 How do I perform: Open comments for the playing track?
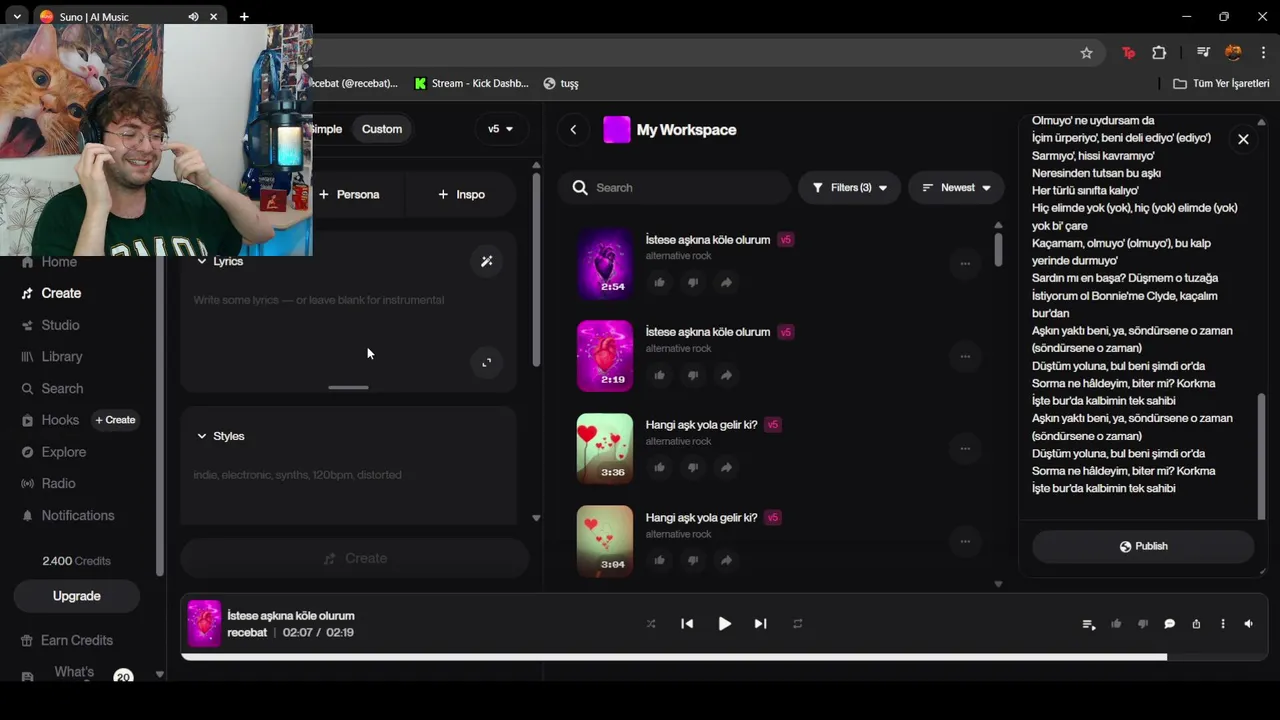coord(1169,624)
